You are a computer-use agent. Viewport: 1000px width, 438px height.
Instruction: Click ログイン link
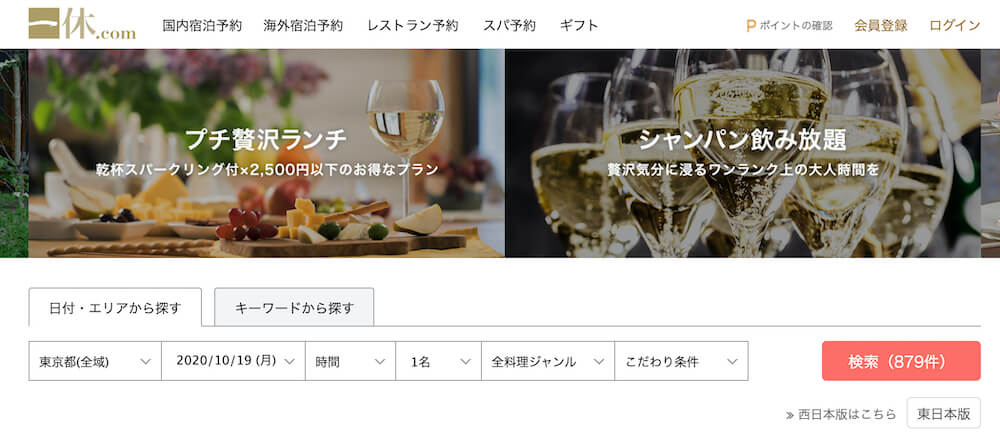(955, 26)
